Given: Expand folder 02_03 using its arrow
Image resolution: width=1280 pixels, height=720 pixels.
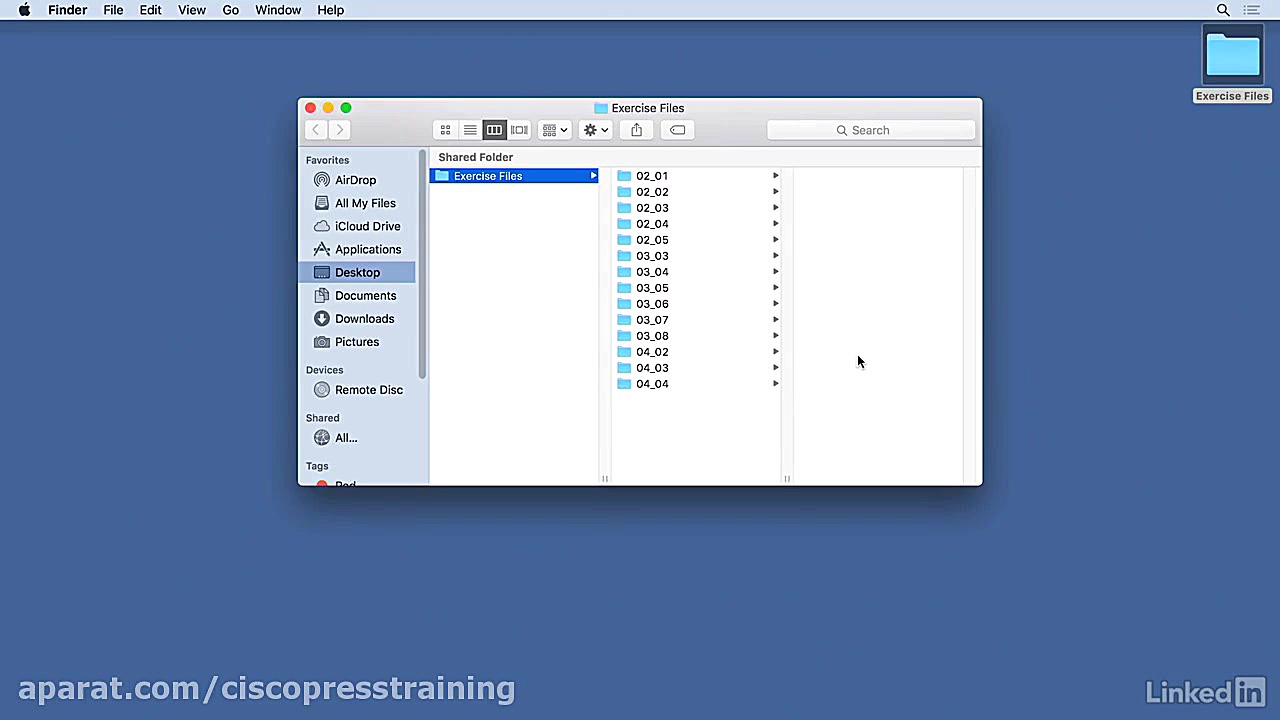Looking at the screenshot, I should click(x=775, y=208).
